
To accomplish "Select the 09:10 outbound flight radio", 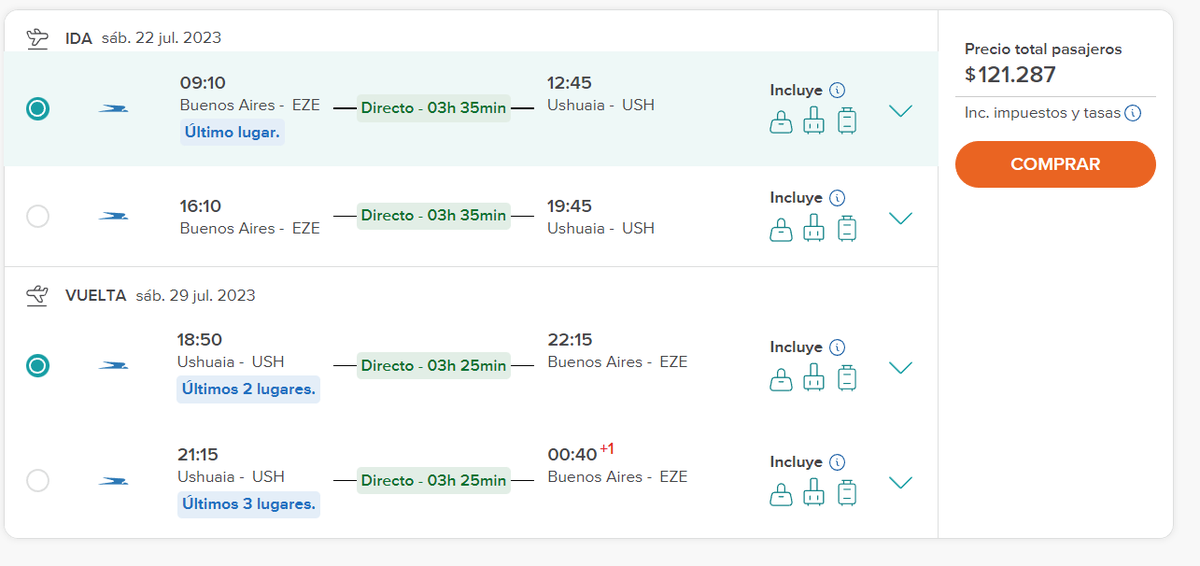I will coord(37,108).
